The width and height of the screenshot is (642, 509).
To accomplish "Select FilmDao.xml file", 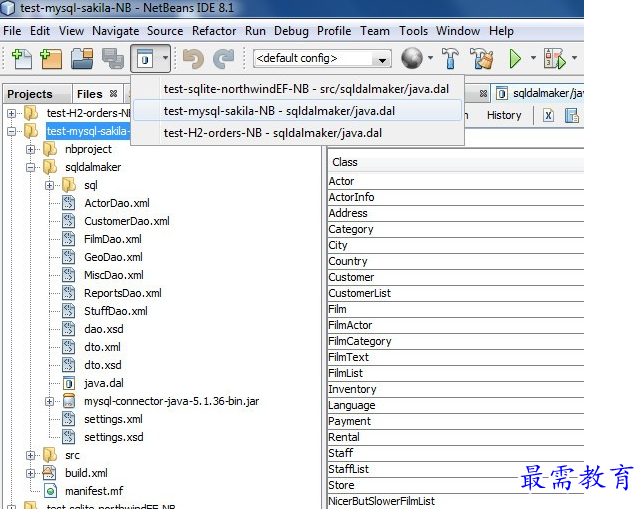I will [x=113, y=239].
